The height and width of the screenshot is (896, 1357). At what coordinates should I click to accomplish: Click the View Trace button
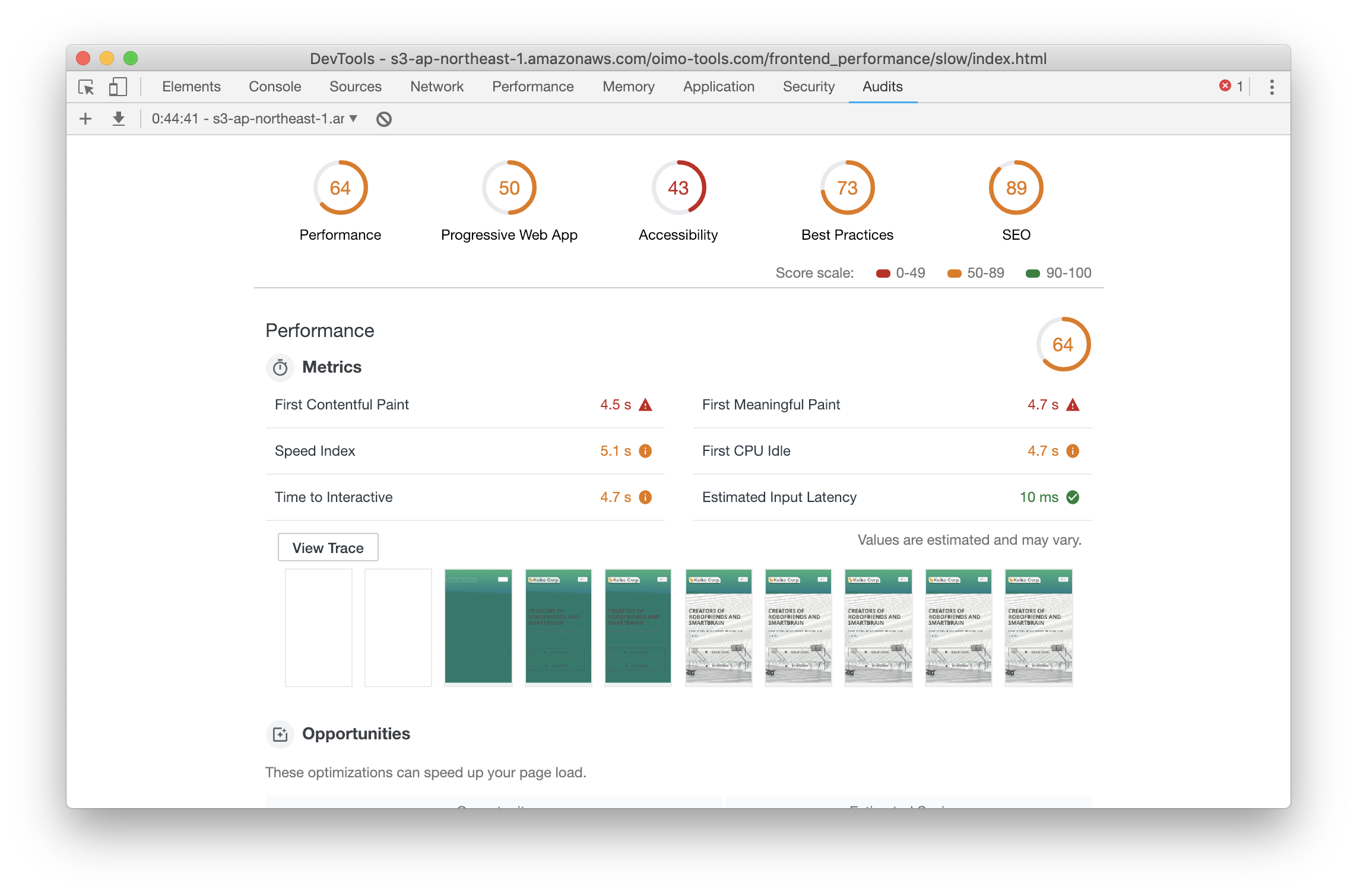tap(328, 548)
